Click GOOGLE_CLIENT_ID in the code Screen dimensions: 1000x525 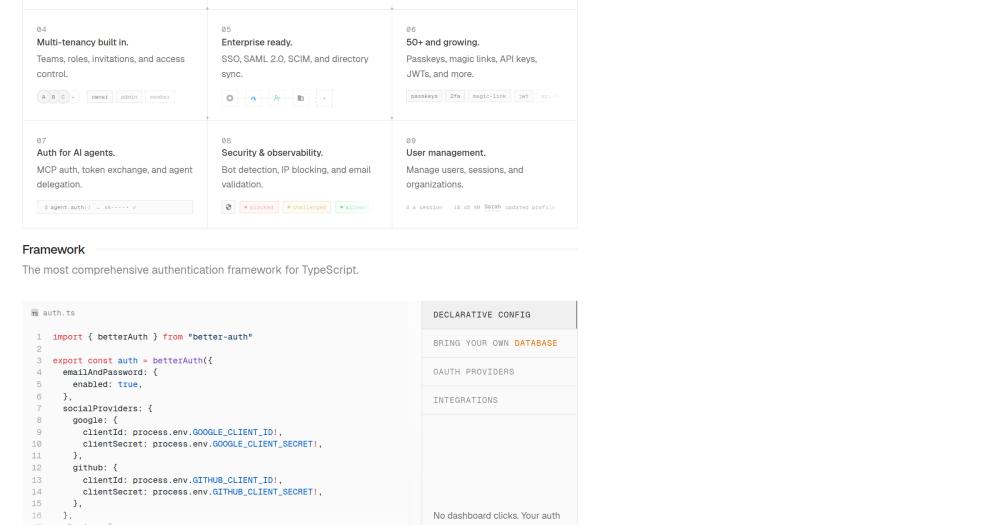pos(235,433)
